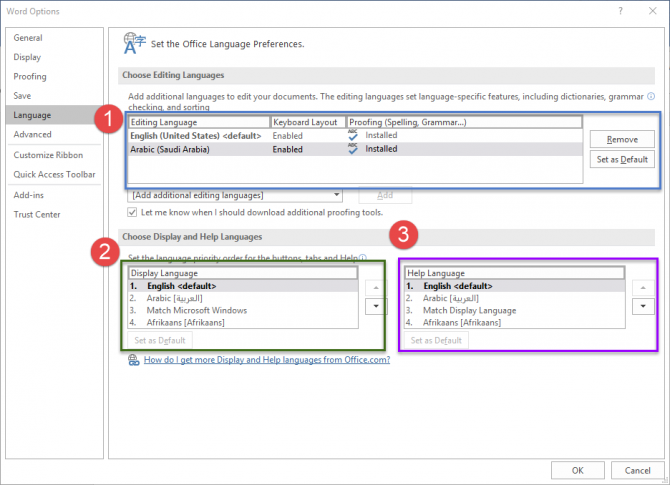The image size is (670, 485).
Task: Move help language up with arrow
Action: (x=643, y=288)
